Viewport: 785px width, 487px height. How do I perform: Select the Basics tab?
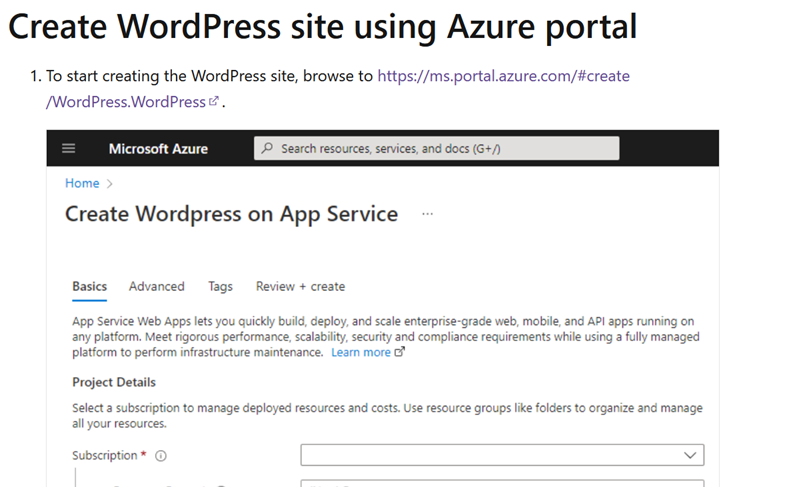90,287
